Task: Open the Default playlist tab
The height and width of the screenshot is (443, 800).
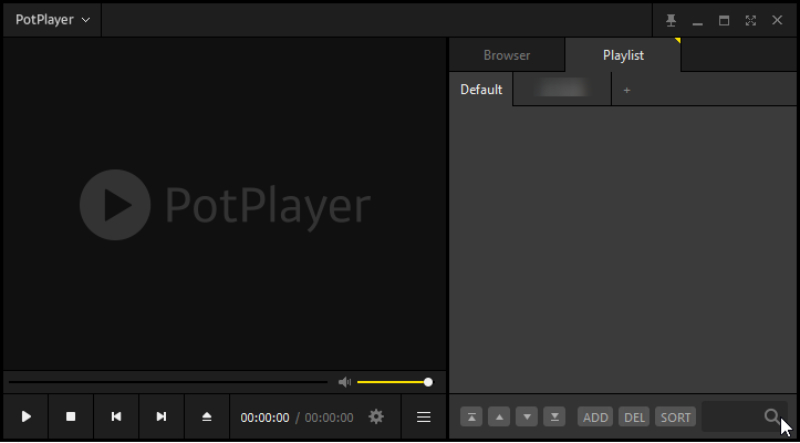Action: pos(481,89)
